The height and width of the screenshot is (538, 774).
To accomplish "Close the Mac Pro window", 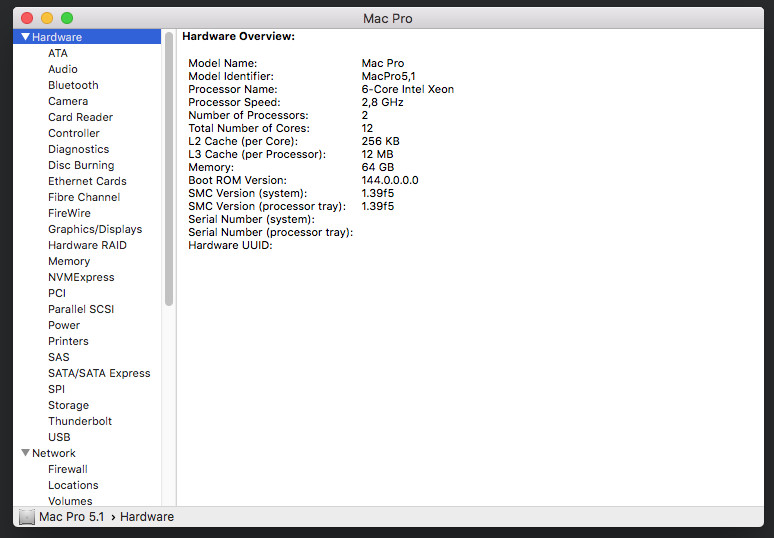I will coord(27,18).
